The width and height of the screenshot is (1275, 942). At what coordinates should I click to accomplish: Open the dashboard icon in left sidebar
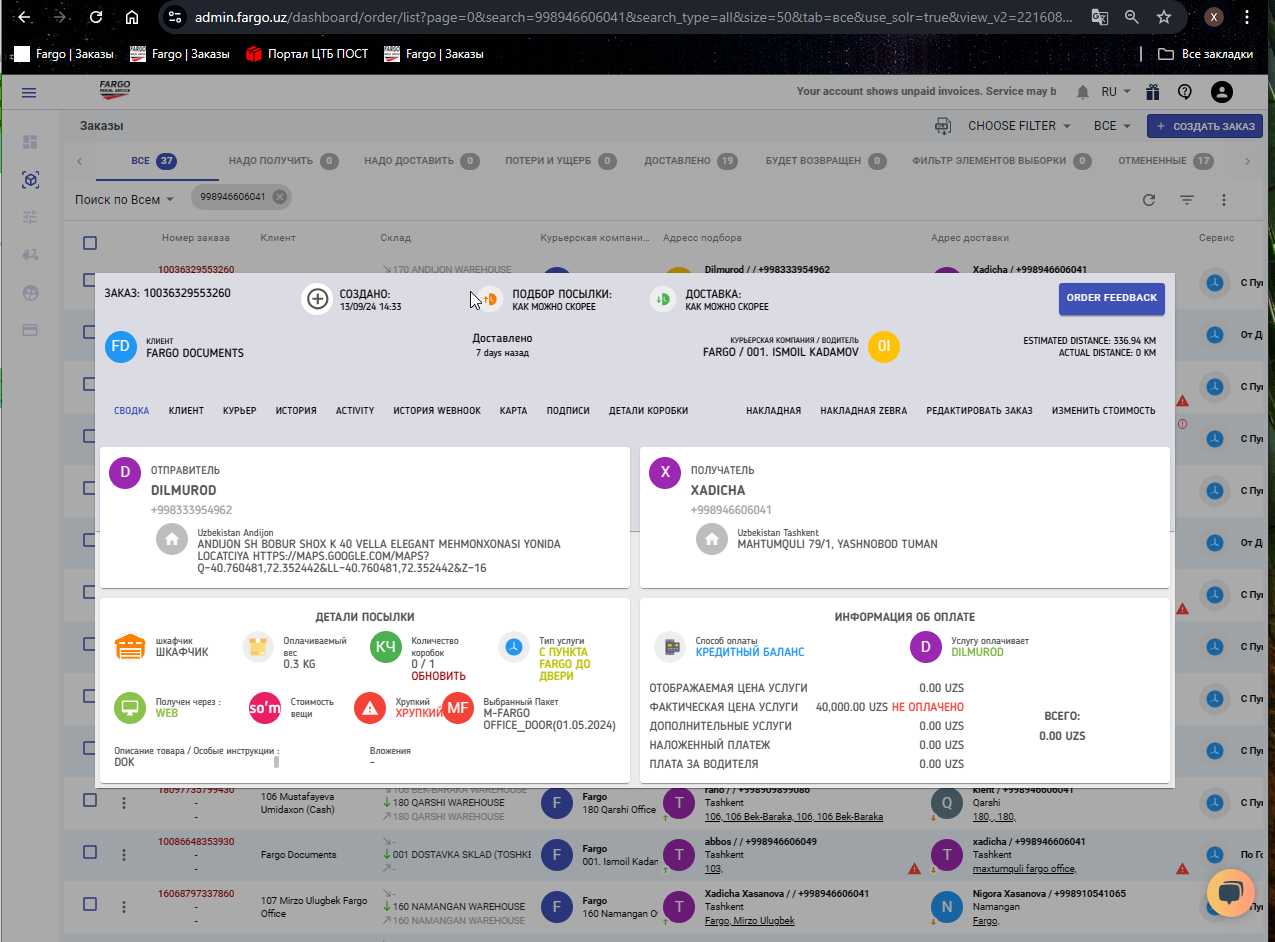coord(30,143)
